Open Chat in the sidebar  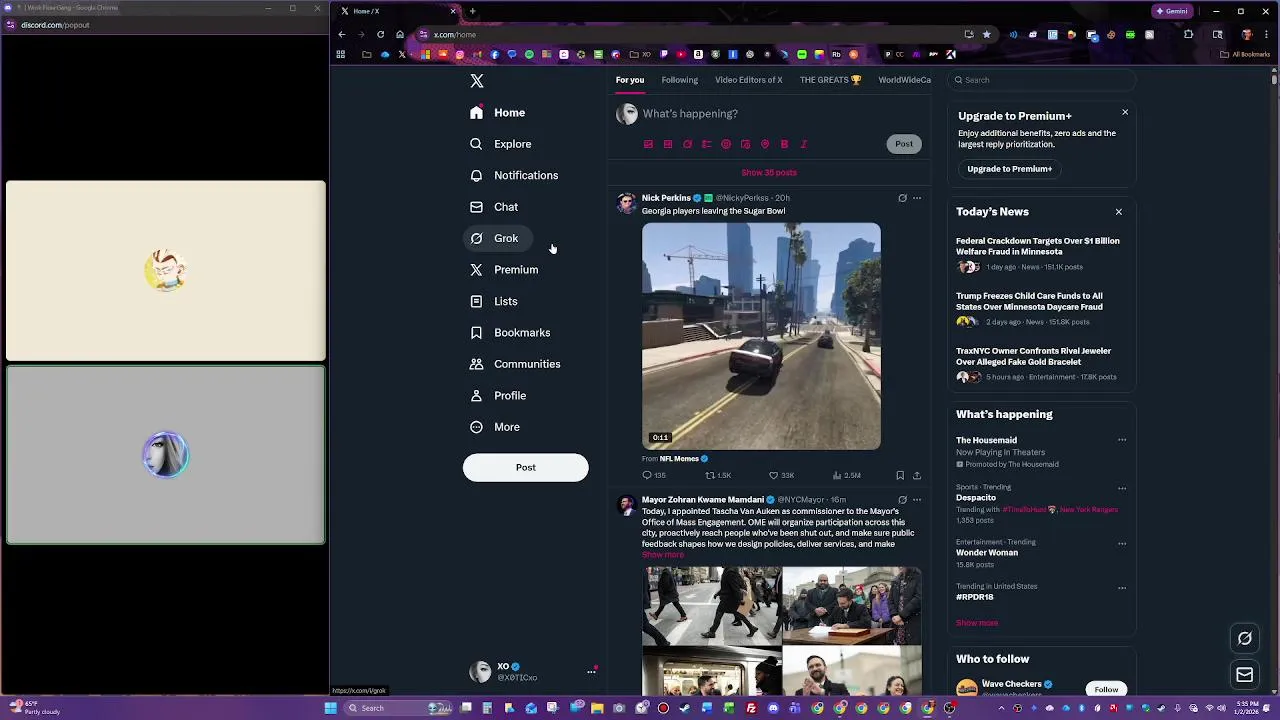pos(494,207)
